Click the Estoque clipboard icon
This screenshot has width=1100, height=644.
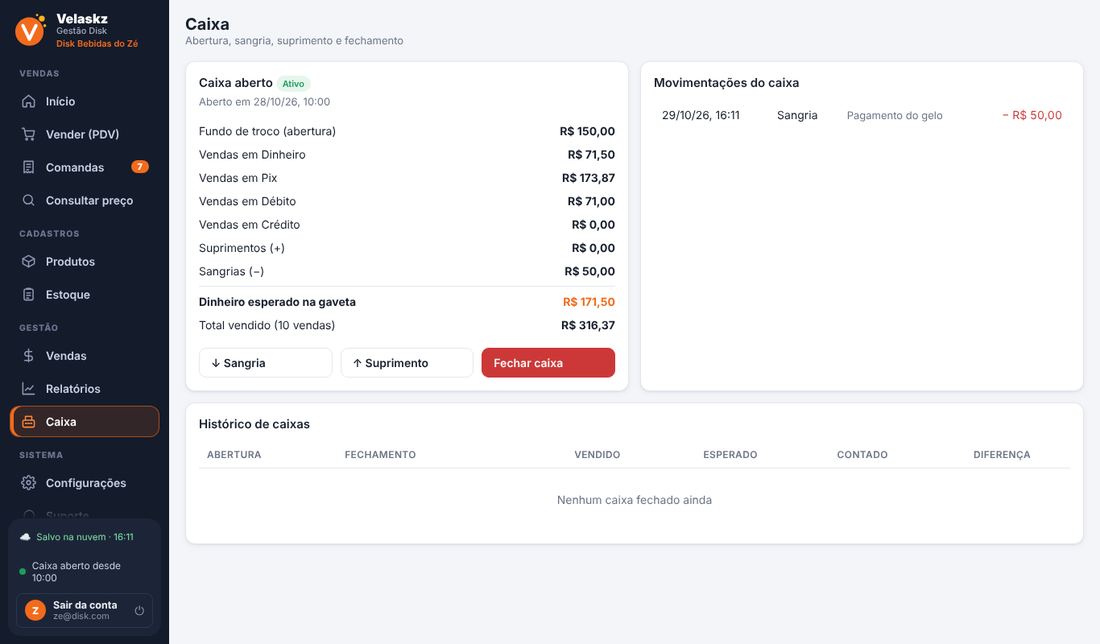point(28,294)
